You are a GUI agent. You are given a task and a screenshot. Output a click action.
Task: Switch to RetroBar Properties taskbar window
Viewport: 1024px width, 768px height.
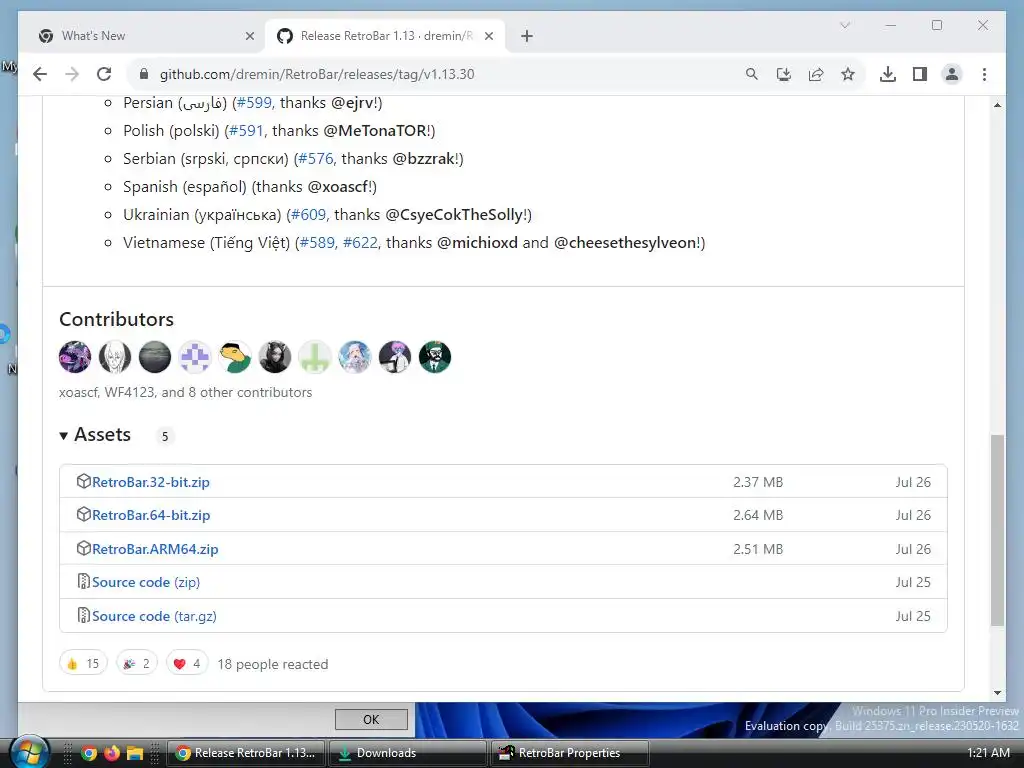(569, 753)
